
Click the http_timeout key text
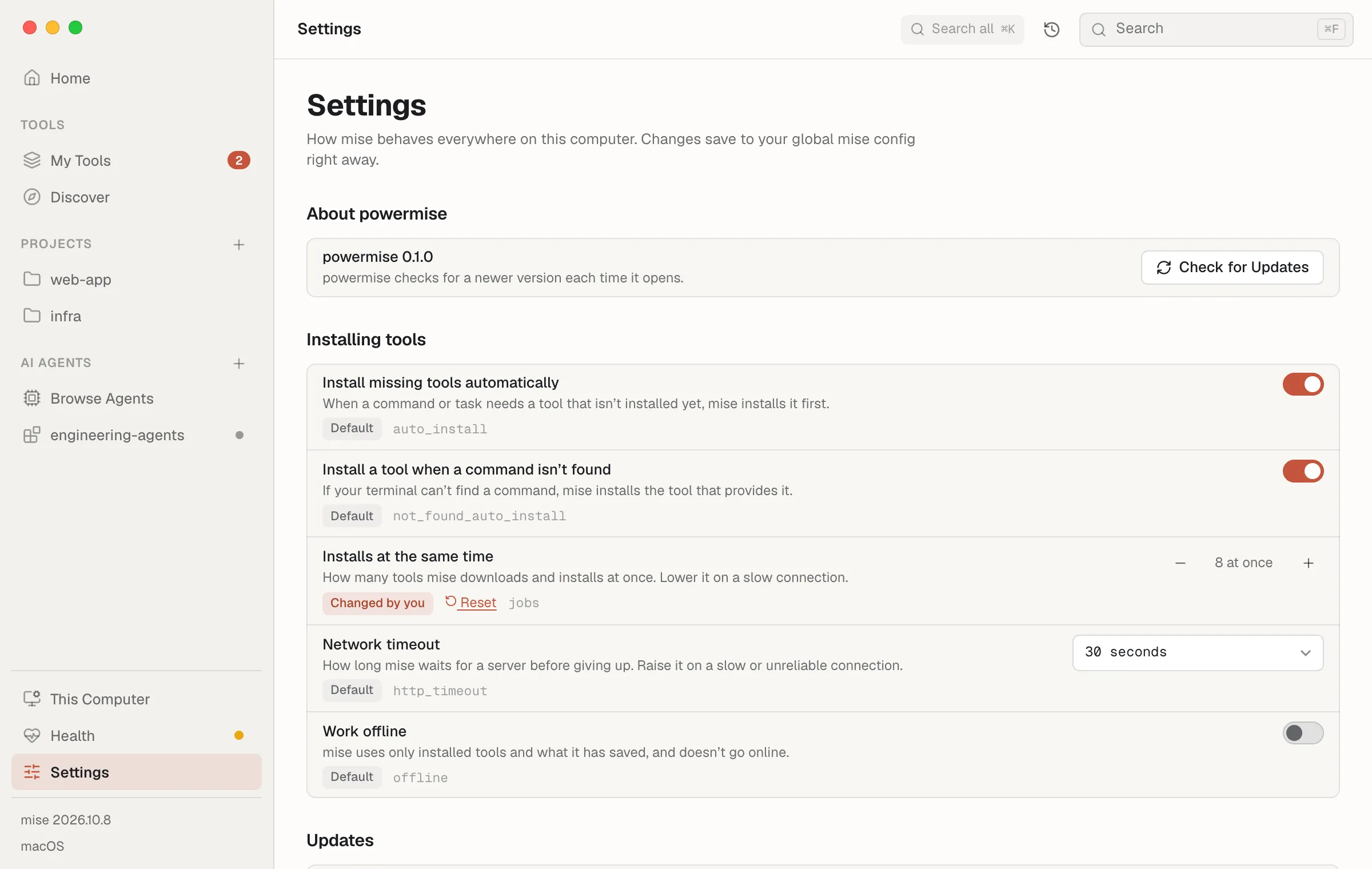[x=440, y=691]
